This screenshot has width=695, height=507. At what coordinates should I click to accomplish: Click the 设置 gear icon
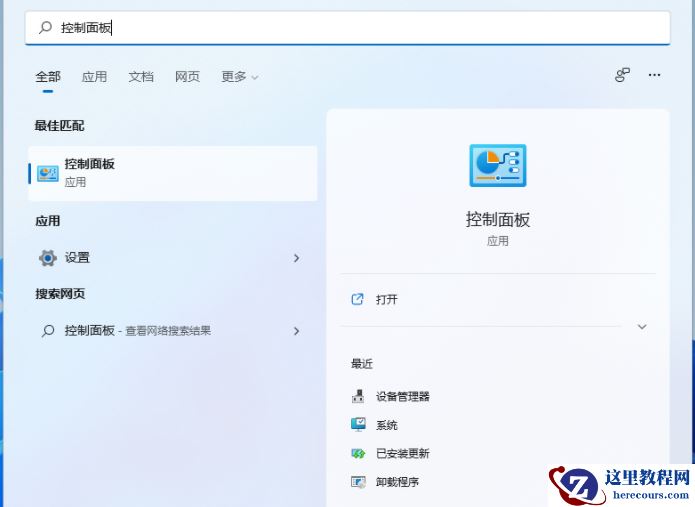pyautogui.click(x=48, y=258)
